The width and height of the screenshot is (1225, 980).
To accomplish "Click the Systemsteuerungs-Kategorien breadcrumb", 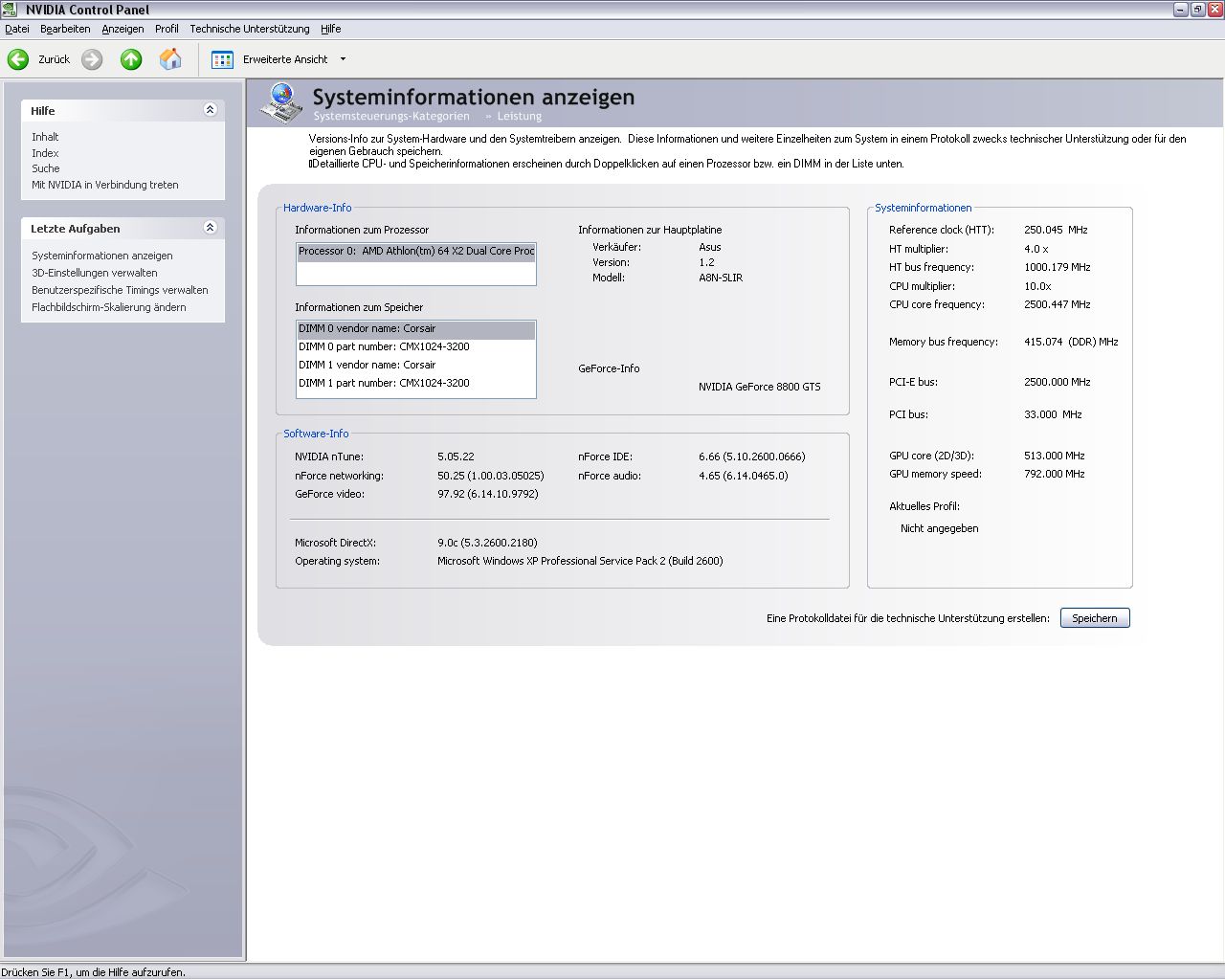I will coord(391,116).
